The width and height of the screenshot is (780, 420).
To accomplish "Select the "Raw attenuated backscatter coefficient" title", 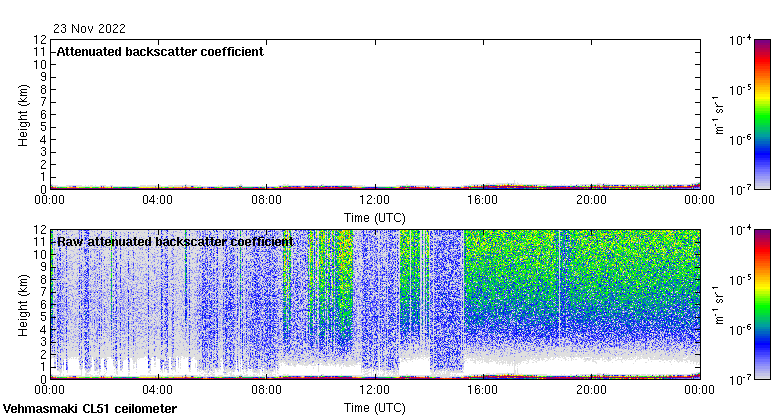I will tap(175, 242).
